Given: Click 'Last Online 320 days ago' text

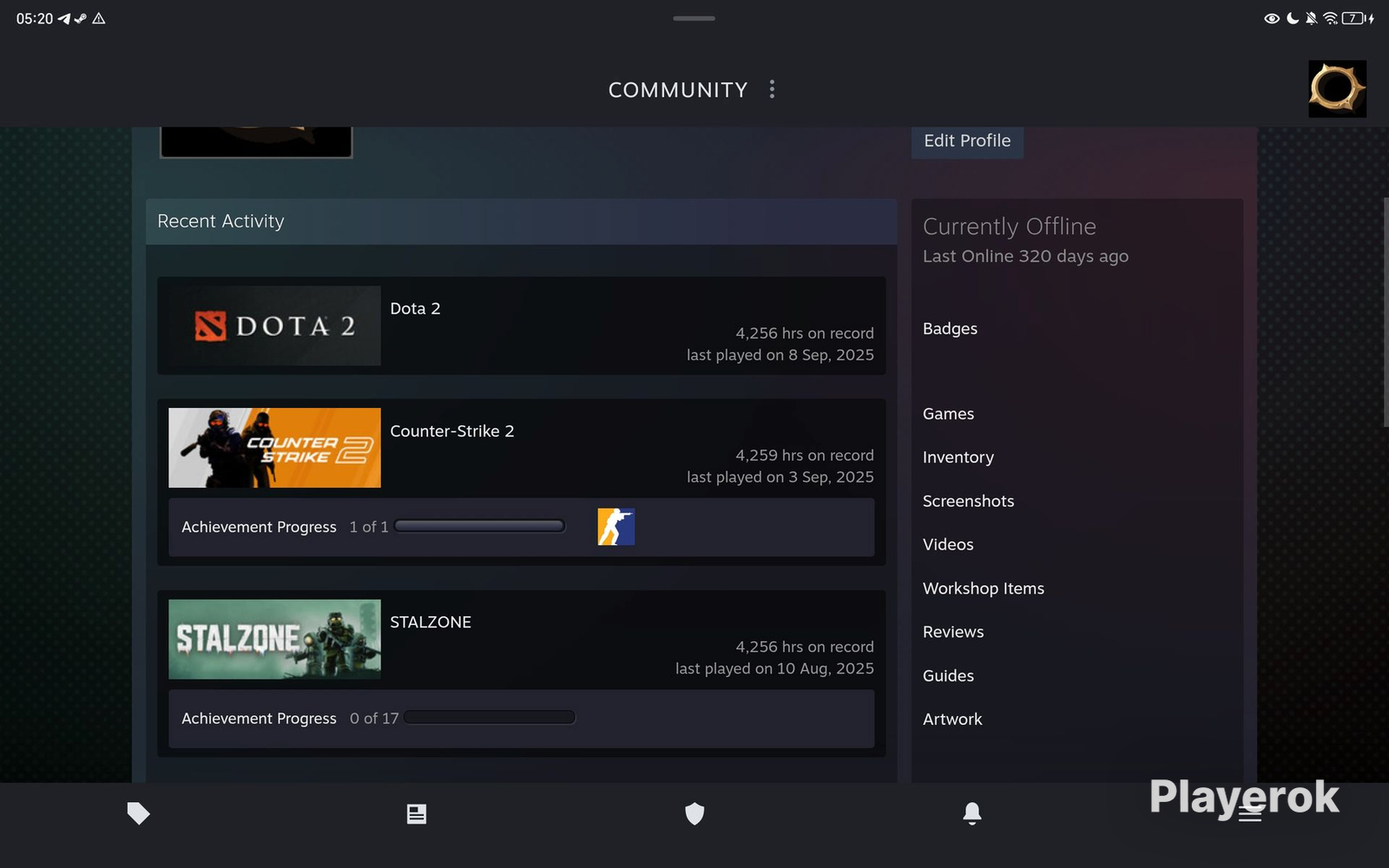Looking at the screenshot, I should (x=1025, y=256).
